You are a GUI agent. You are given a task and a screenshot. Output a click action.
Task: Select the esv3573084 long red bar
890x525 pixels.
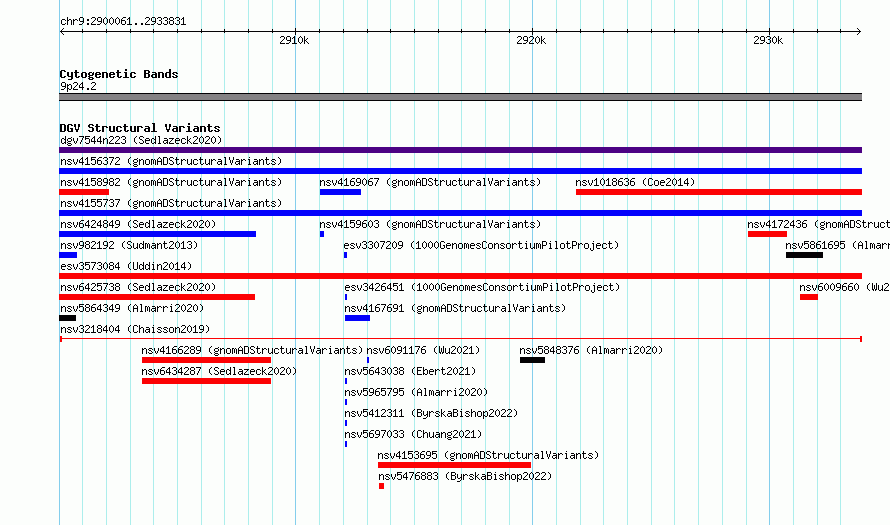click(x=460, y=276)
